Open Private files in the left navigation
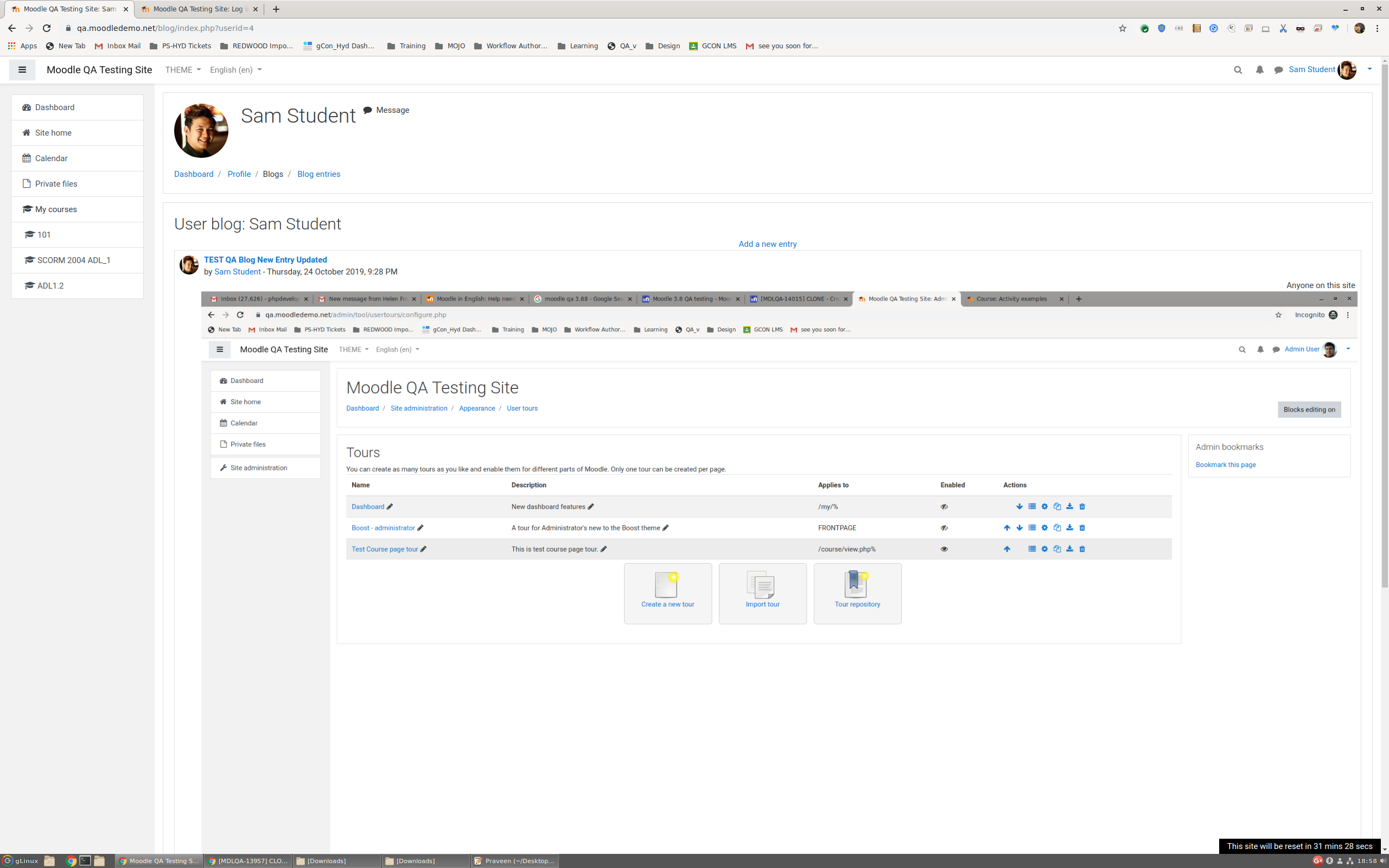 [x=77, y=184]
